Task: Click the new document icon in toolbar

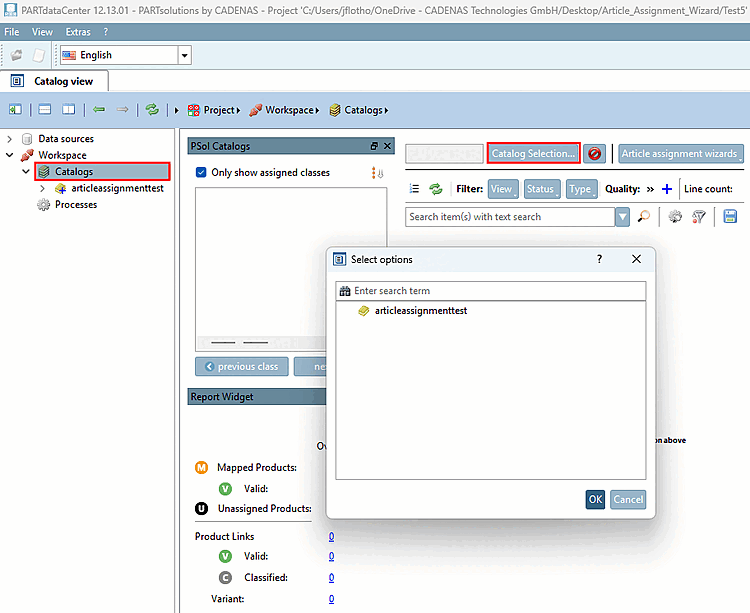Action: [x=39, y=55]
